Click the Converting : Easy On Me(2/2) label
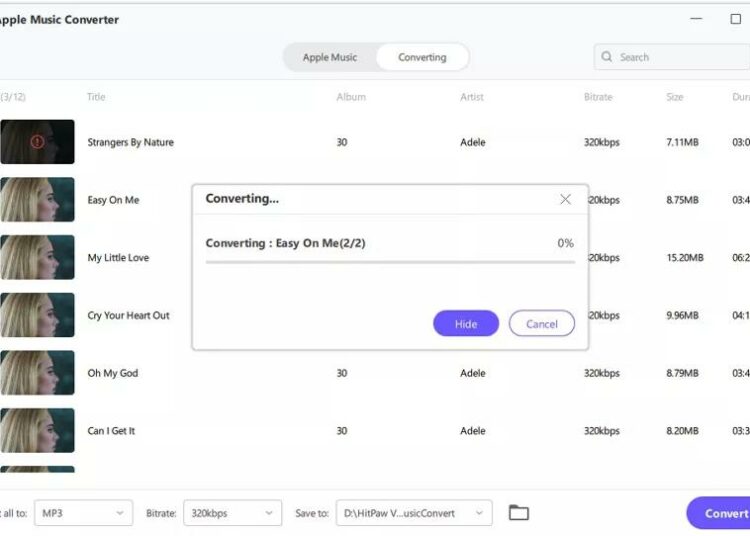750x536 pixels. coord(285,243)
